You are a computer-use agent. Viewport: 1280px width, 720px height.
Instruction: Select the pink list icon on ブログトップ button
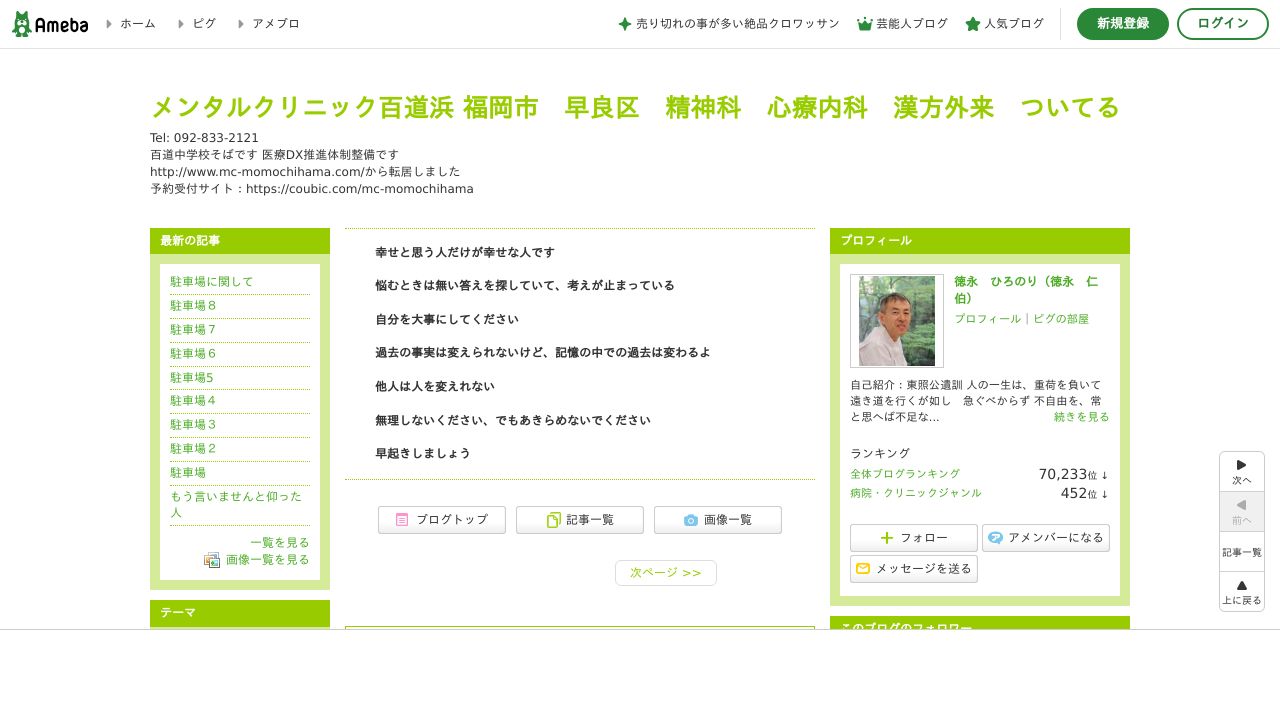pyautogui.click(x=402, y=519)
